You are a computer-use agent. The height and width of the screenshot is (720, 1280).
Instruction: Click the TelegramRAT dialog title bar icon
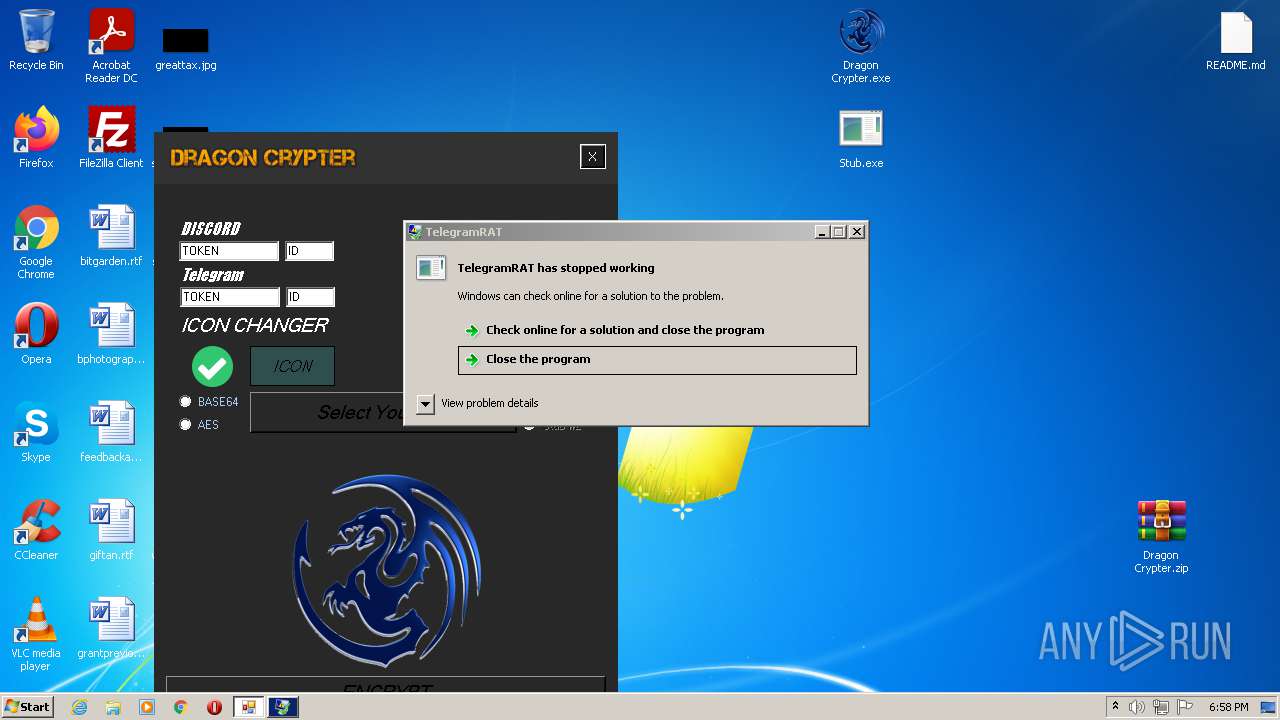(x=415, y=231)
